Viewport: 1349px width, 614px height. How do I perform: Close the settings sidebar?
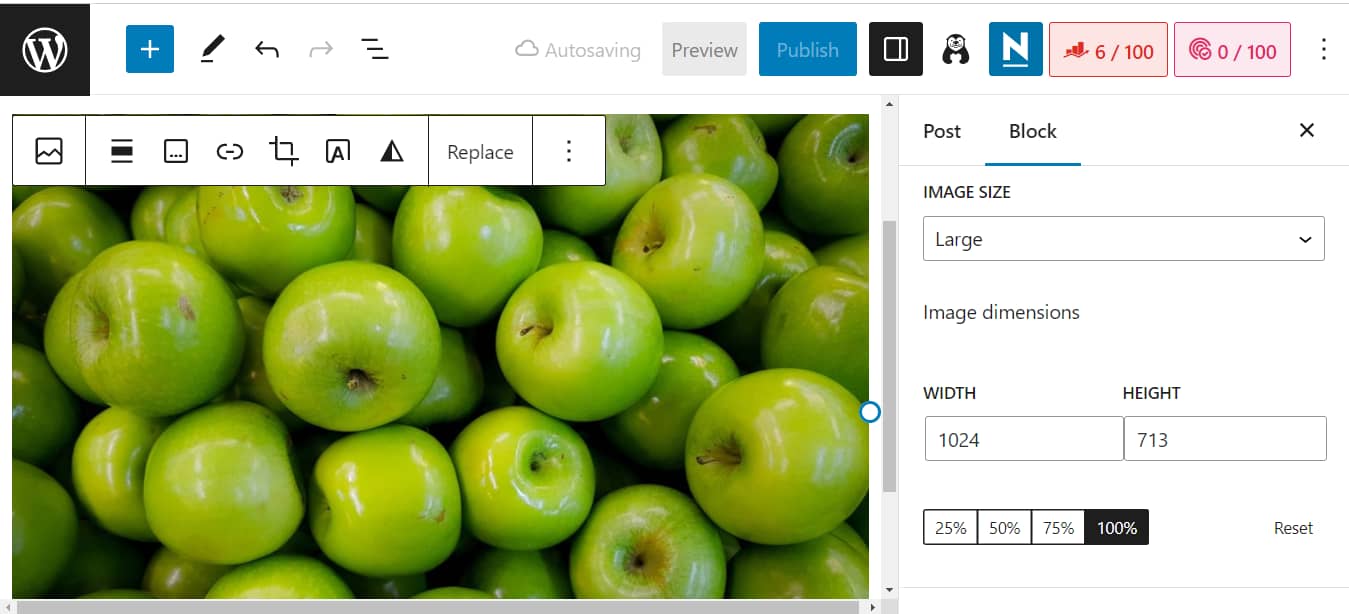(x=1306, y=130)
